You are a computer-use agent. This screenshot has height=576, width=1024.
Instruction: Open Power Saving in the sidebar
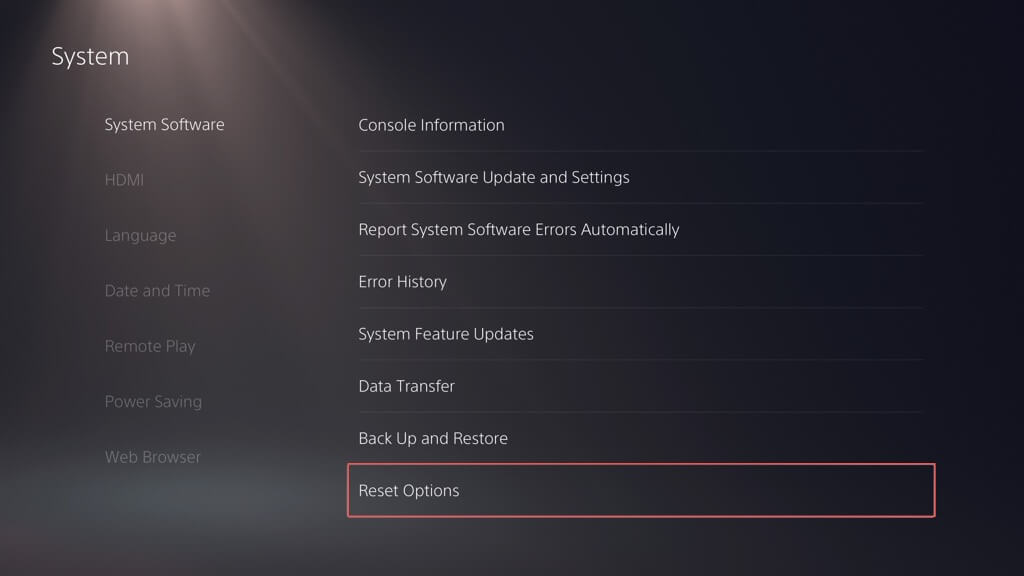[153, 402]
